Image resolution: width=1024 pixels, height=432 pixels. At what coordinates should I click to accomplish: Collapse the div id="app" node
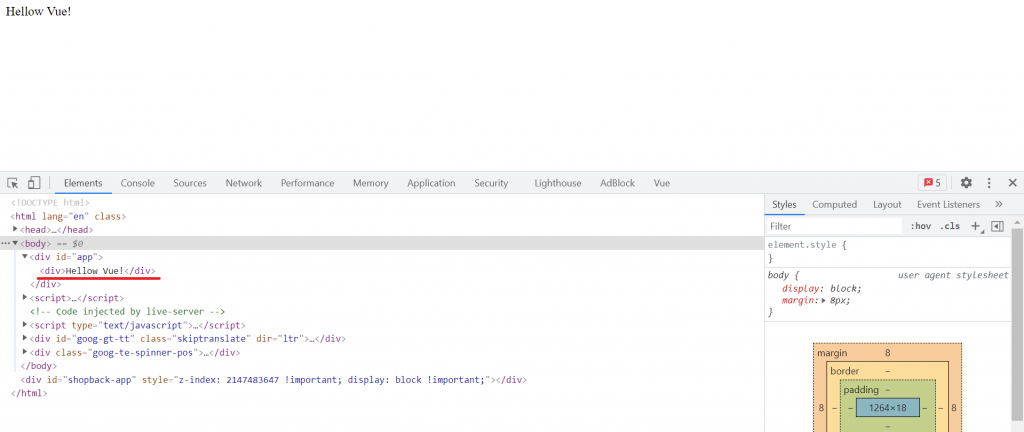[x=25, y=256]
